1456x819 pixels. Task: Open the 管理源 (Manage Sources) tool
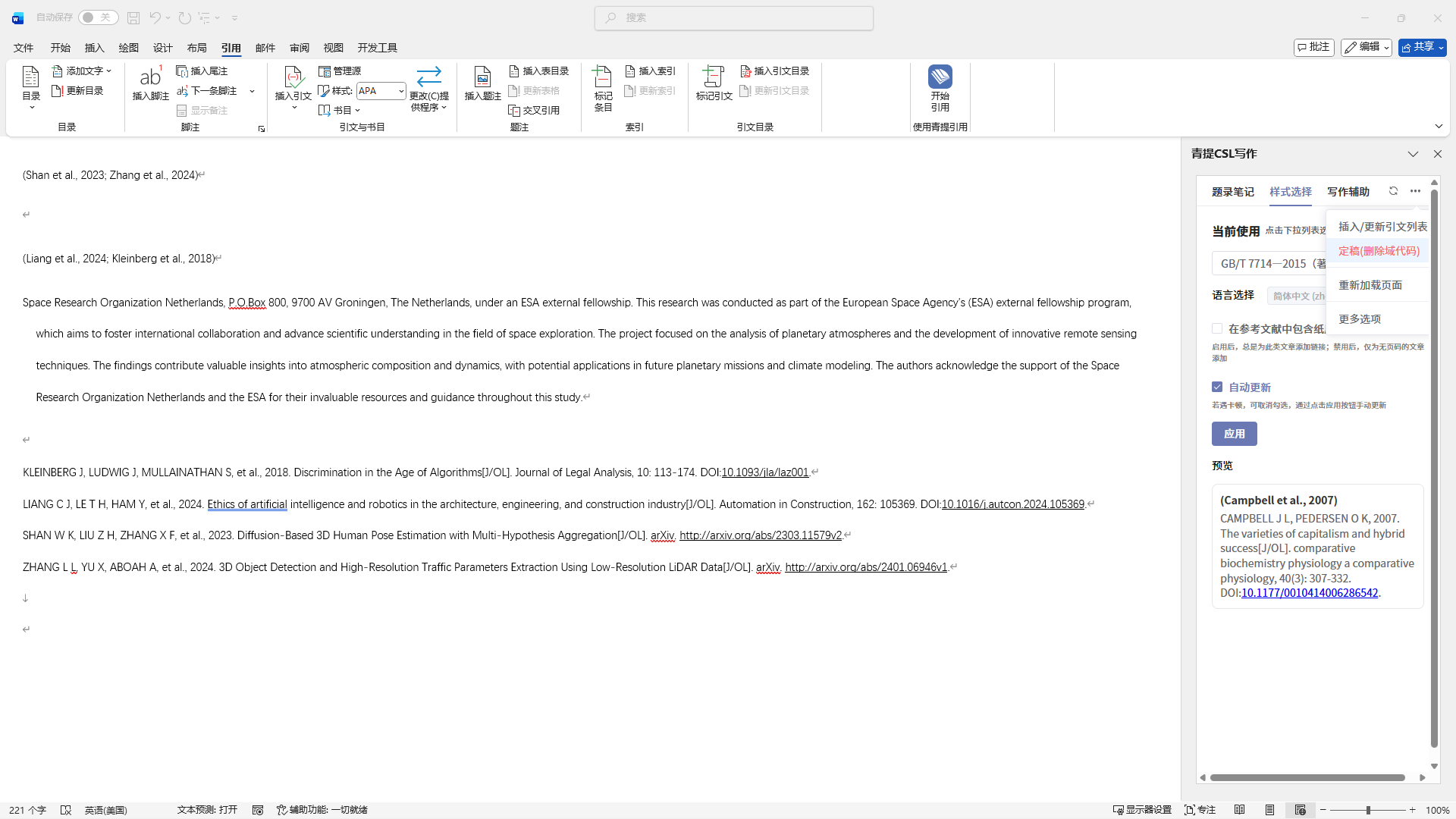340,71
